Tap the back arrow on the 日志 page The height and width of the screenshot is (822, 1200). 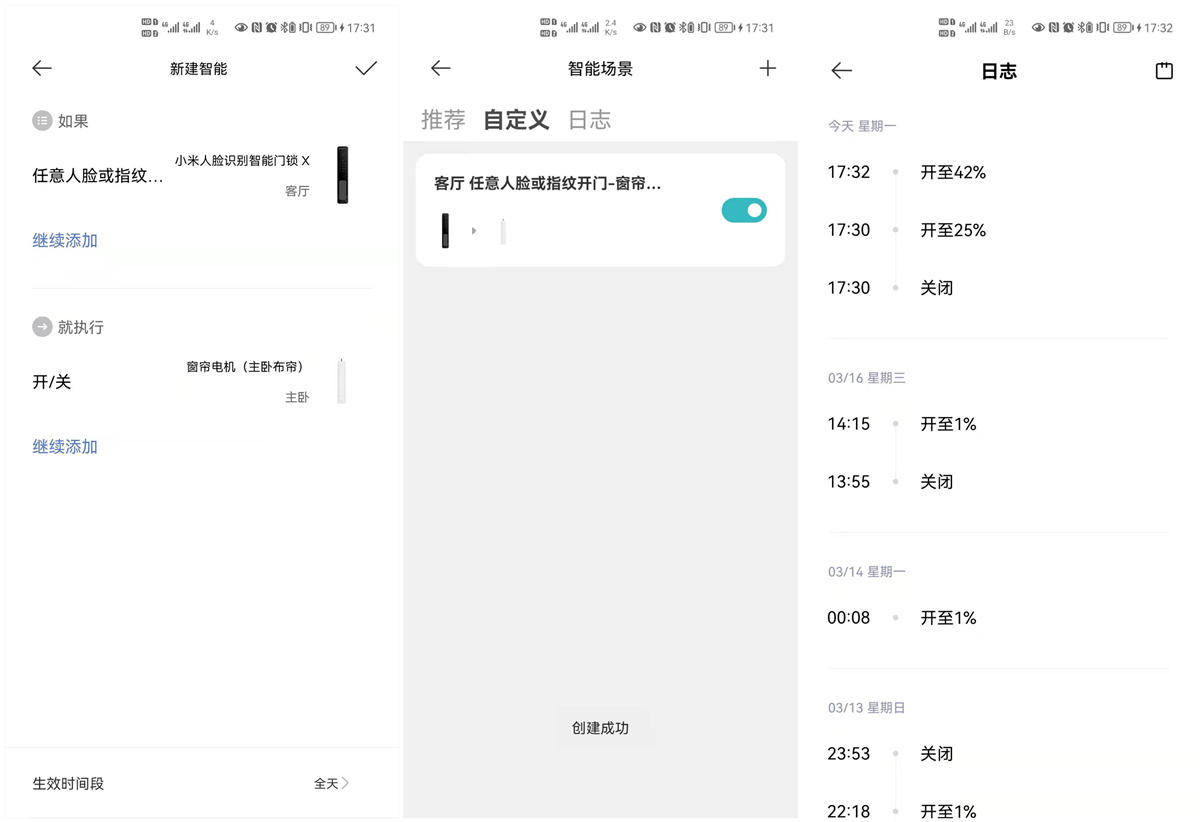841,70
